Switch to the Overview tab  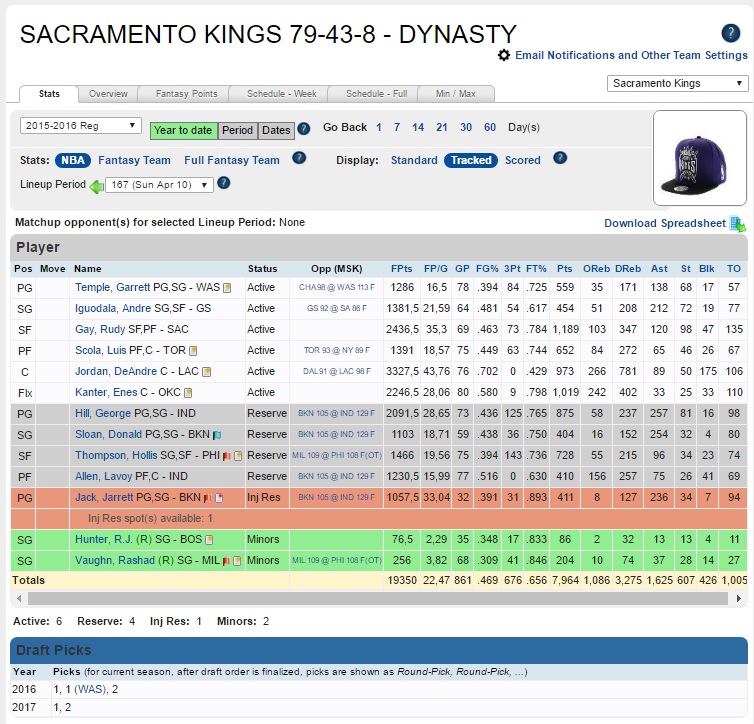pos(108,94)
